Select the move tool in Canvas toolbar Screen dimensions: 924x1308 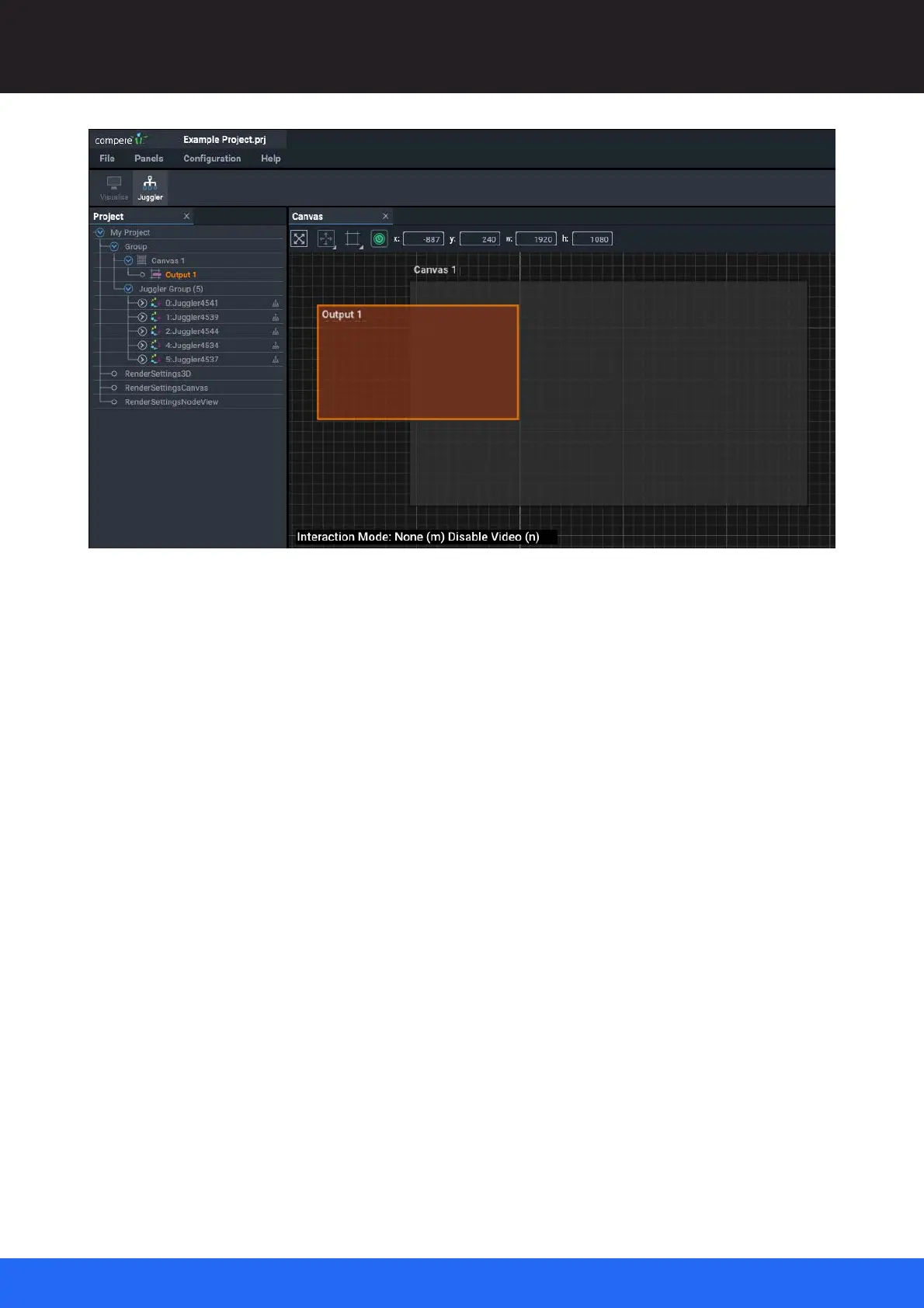pos(326,238)
